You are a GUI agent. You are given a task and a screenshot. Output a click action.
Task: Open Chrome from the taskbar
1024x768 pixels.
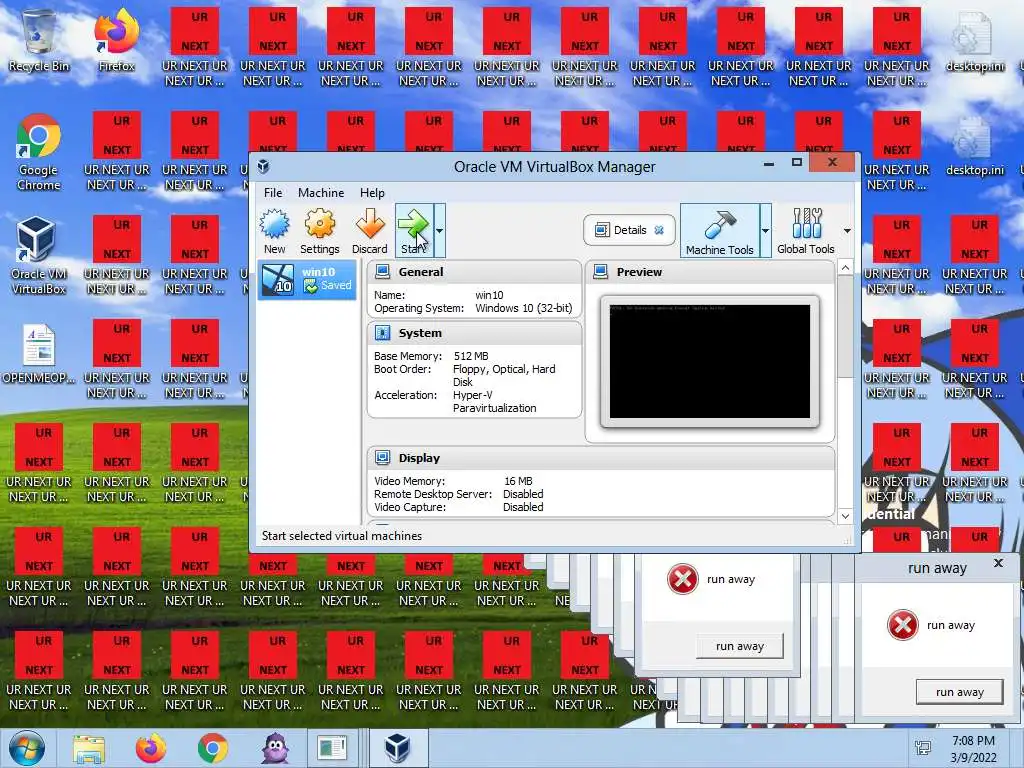(x=213, y=749)
